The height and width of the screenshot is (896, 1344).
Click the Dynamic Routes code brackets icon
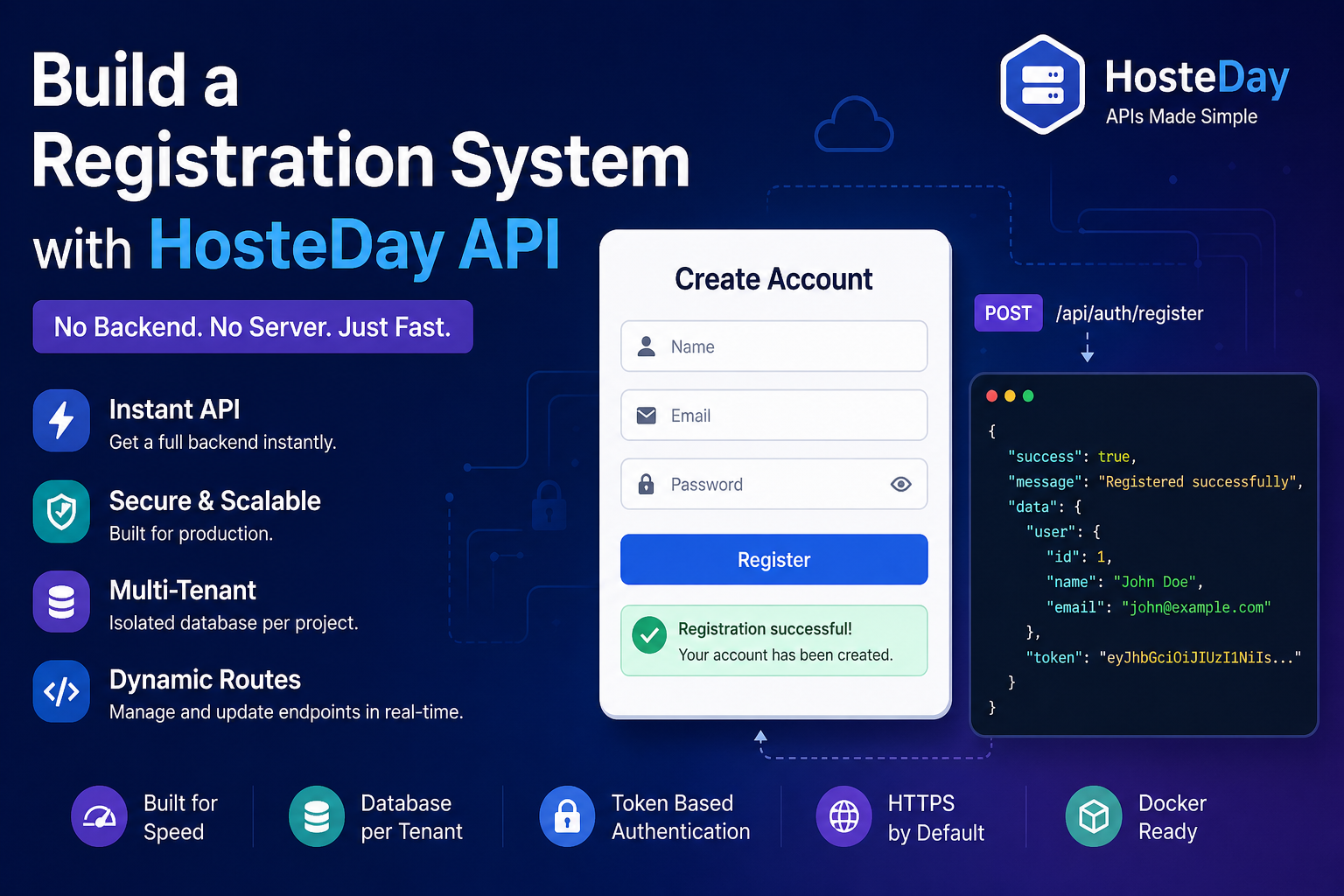(x=61, y=691)
